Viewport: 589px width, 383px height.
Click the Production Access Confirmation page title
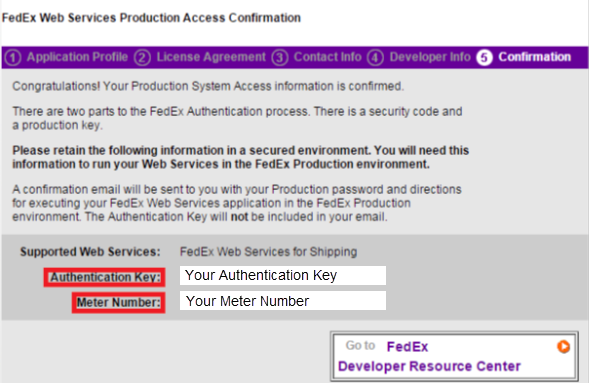tap(151, 18)
